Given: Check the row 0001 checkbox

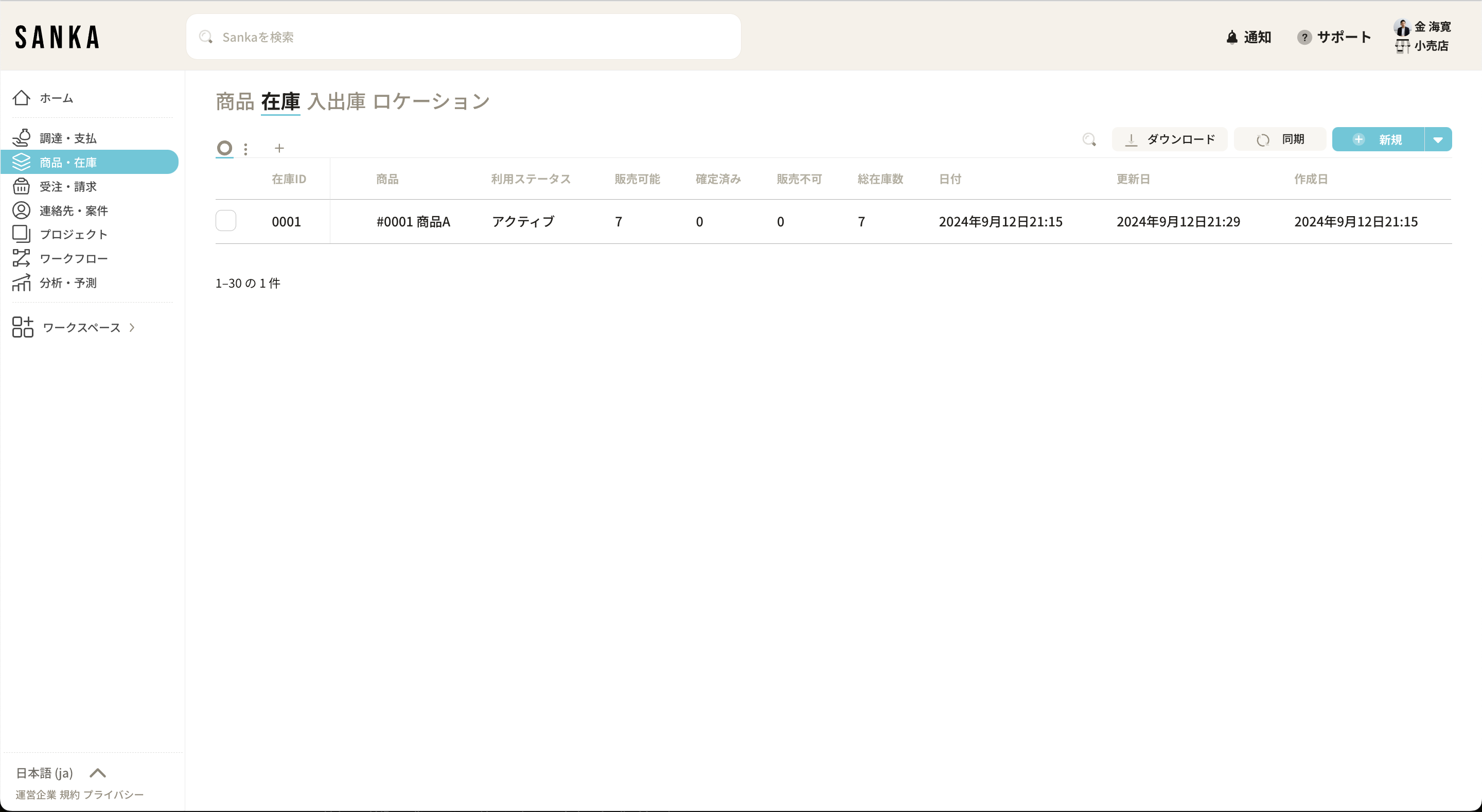Looking at the screenshot, I should [225, 221].
